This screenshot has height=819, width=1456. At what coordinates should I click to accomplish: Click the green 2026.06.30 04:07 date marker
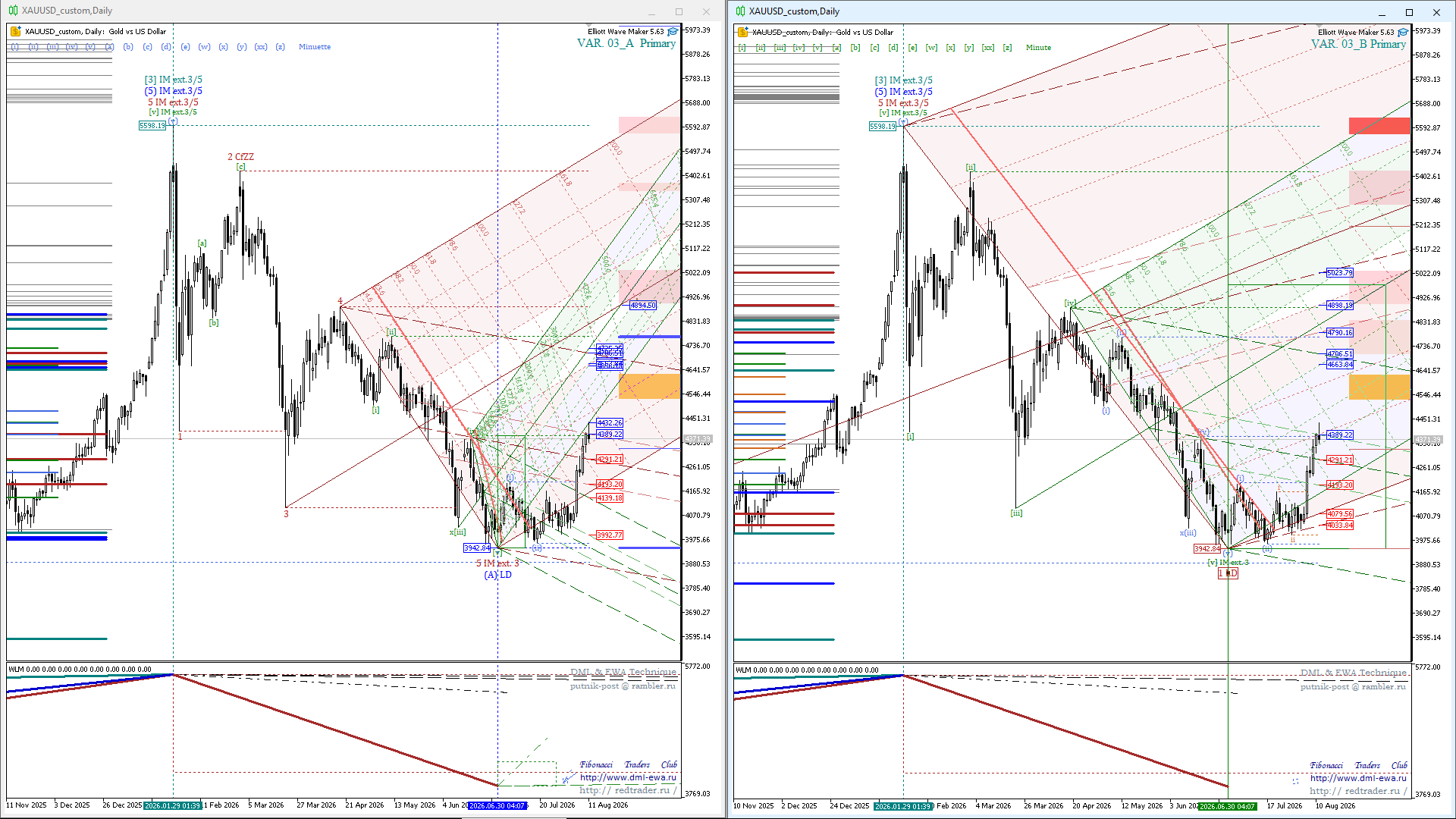point(1228,806)
